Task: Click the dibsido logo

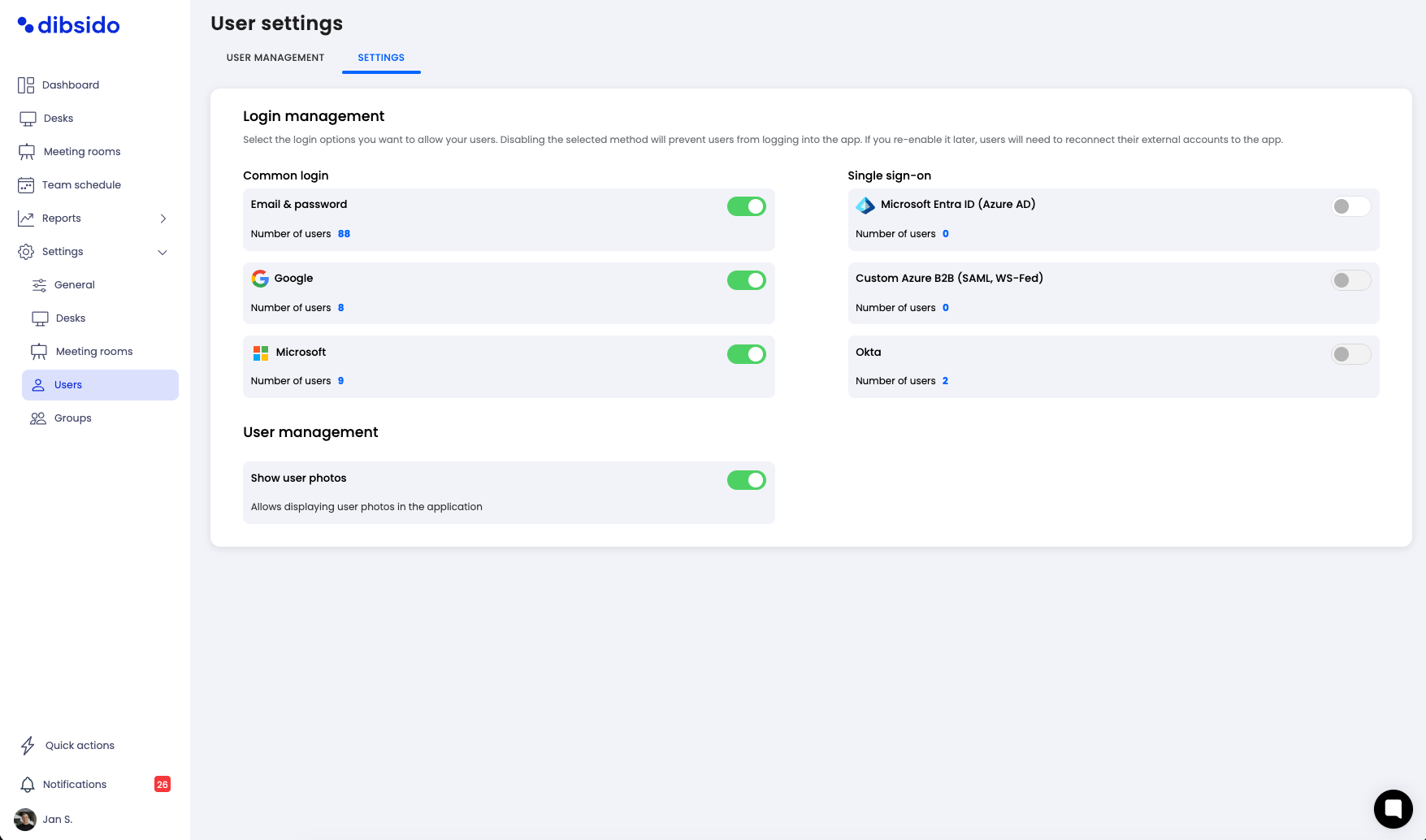Action: 69,25
